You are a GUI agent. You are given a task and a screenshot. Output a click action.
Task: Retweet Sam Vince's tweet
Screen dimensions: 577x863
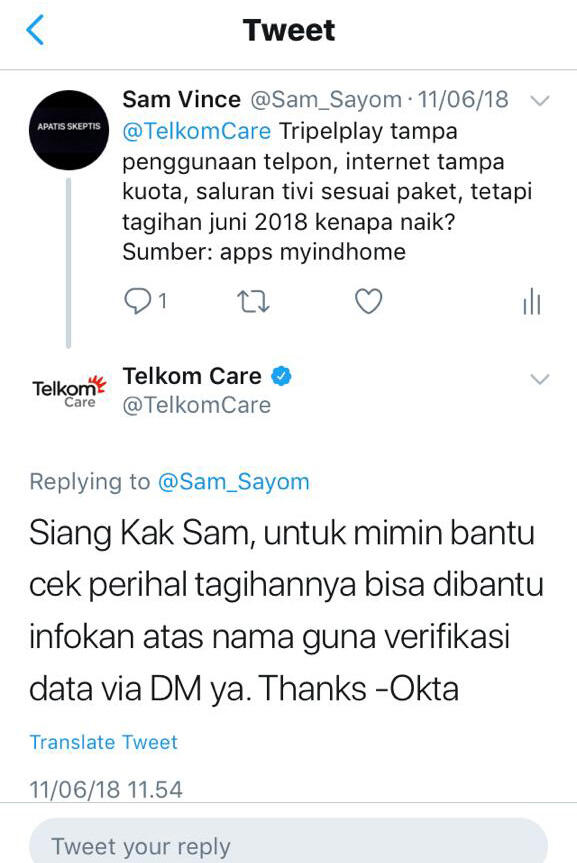click(x=253, y=302)
